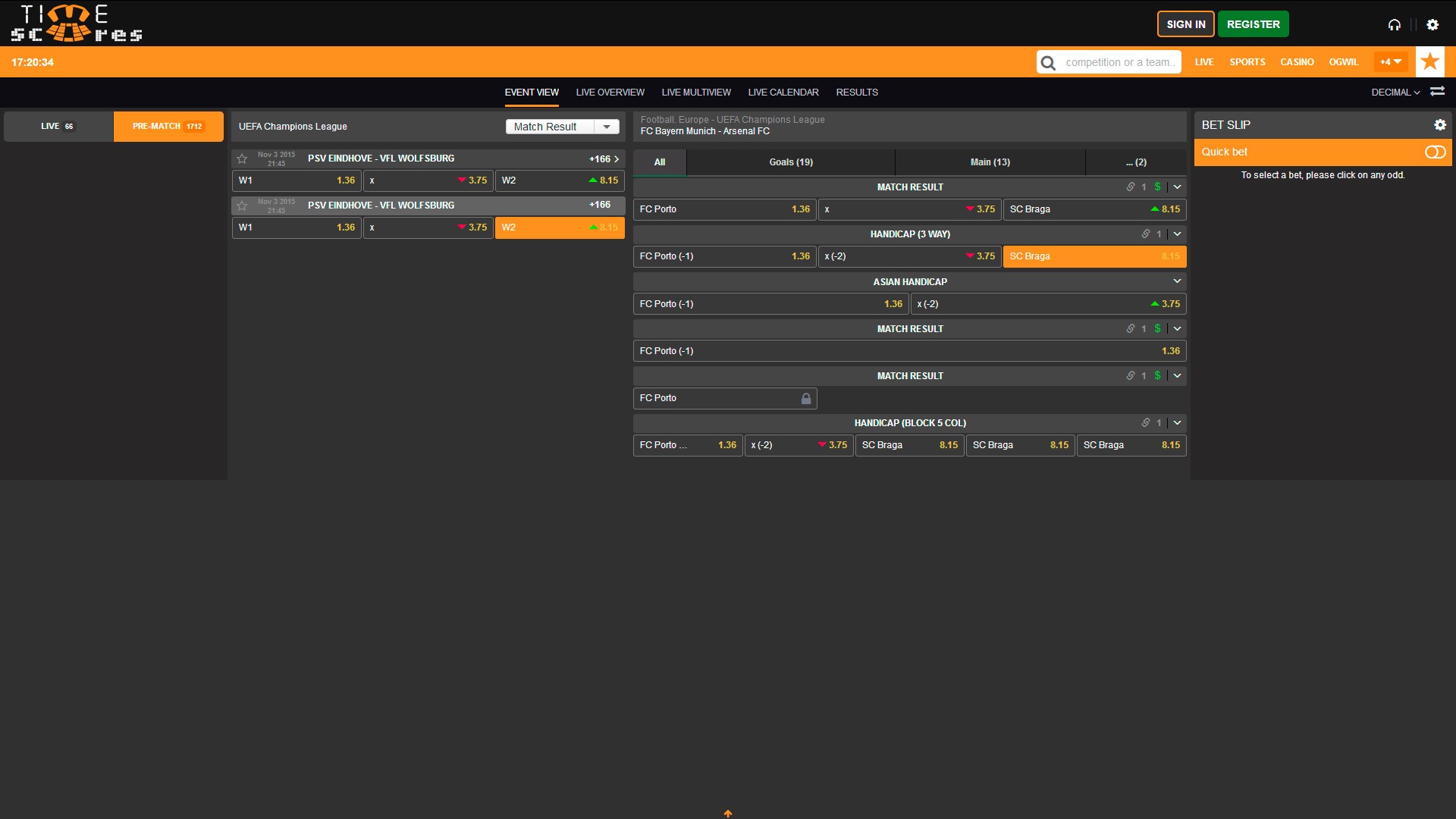The width and height of the screenshot is (1456, 819).
Task: Open the Match Result market dropdown
Action: click(563, 127)
